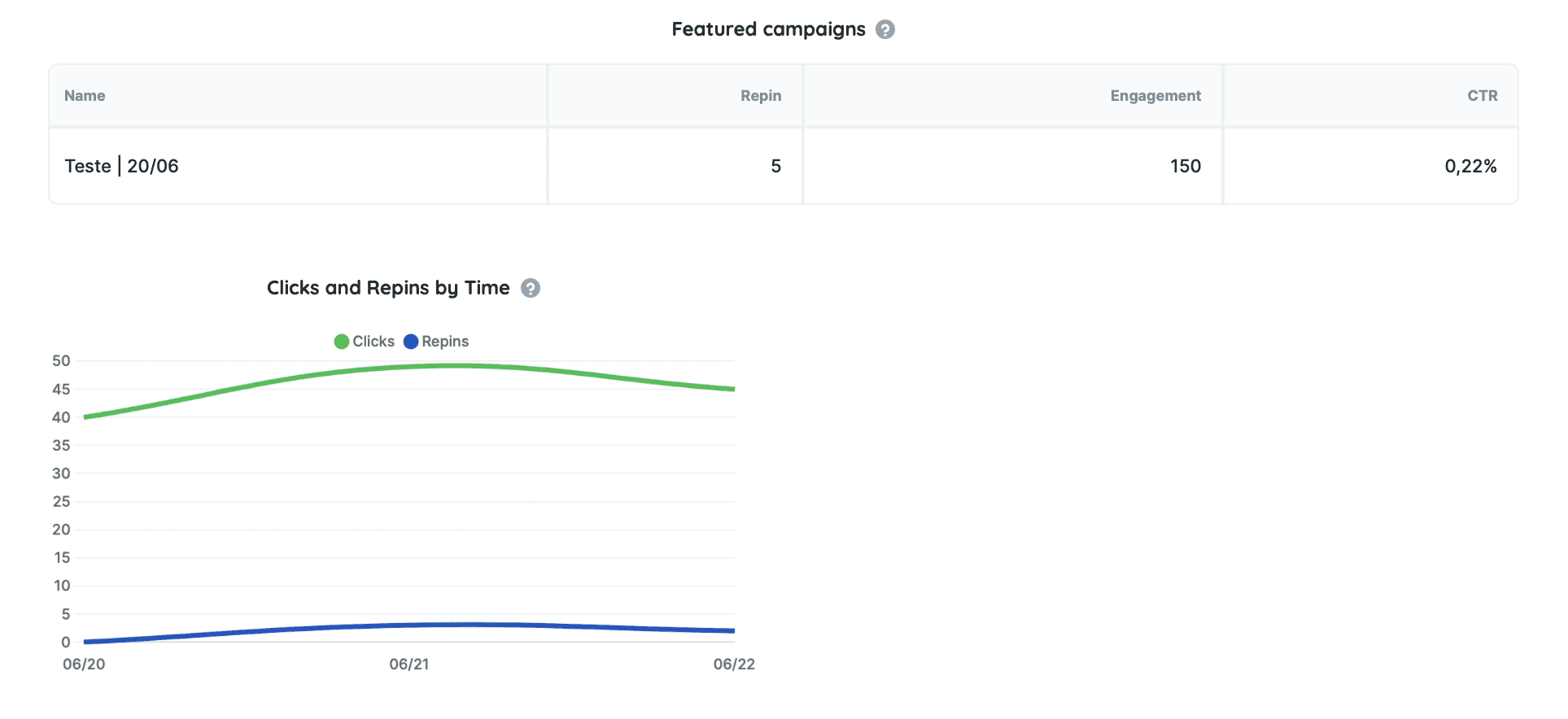Click the Repin value 5 cell

675,166
